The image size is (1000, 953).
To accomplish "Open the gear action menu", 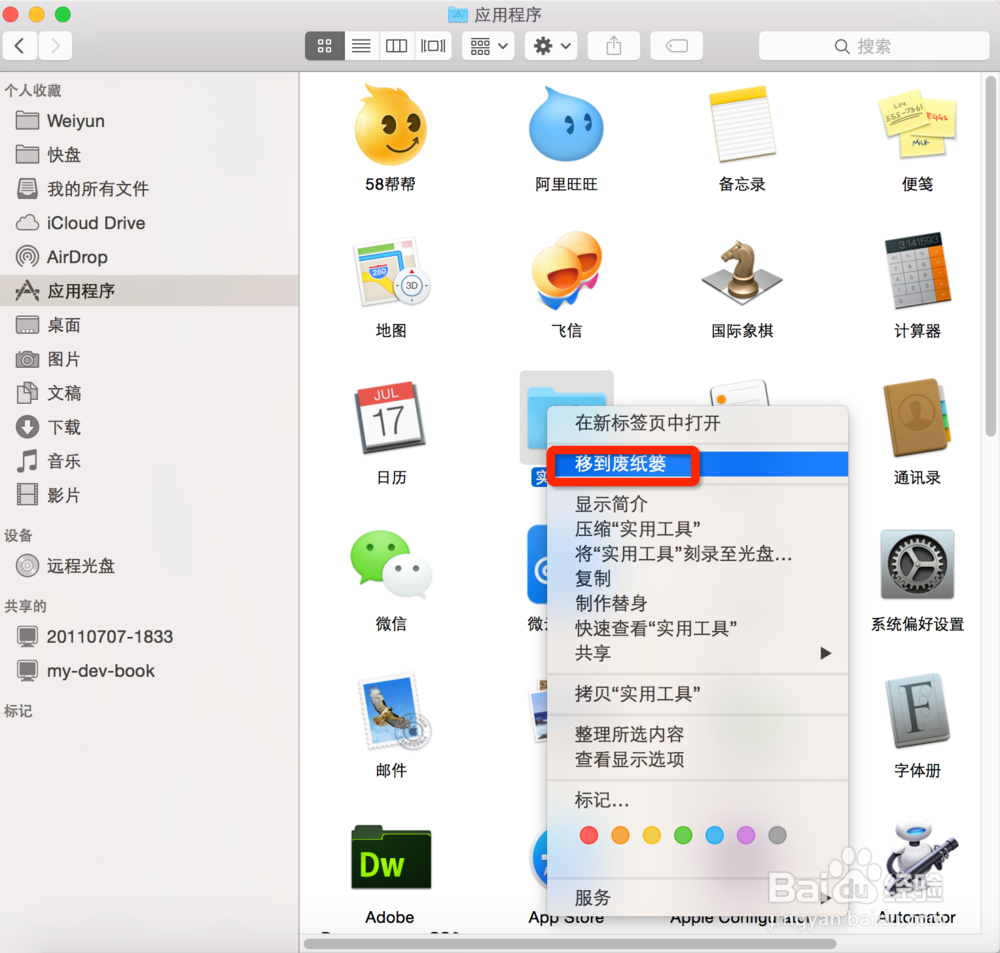I will pos(551,46).
